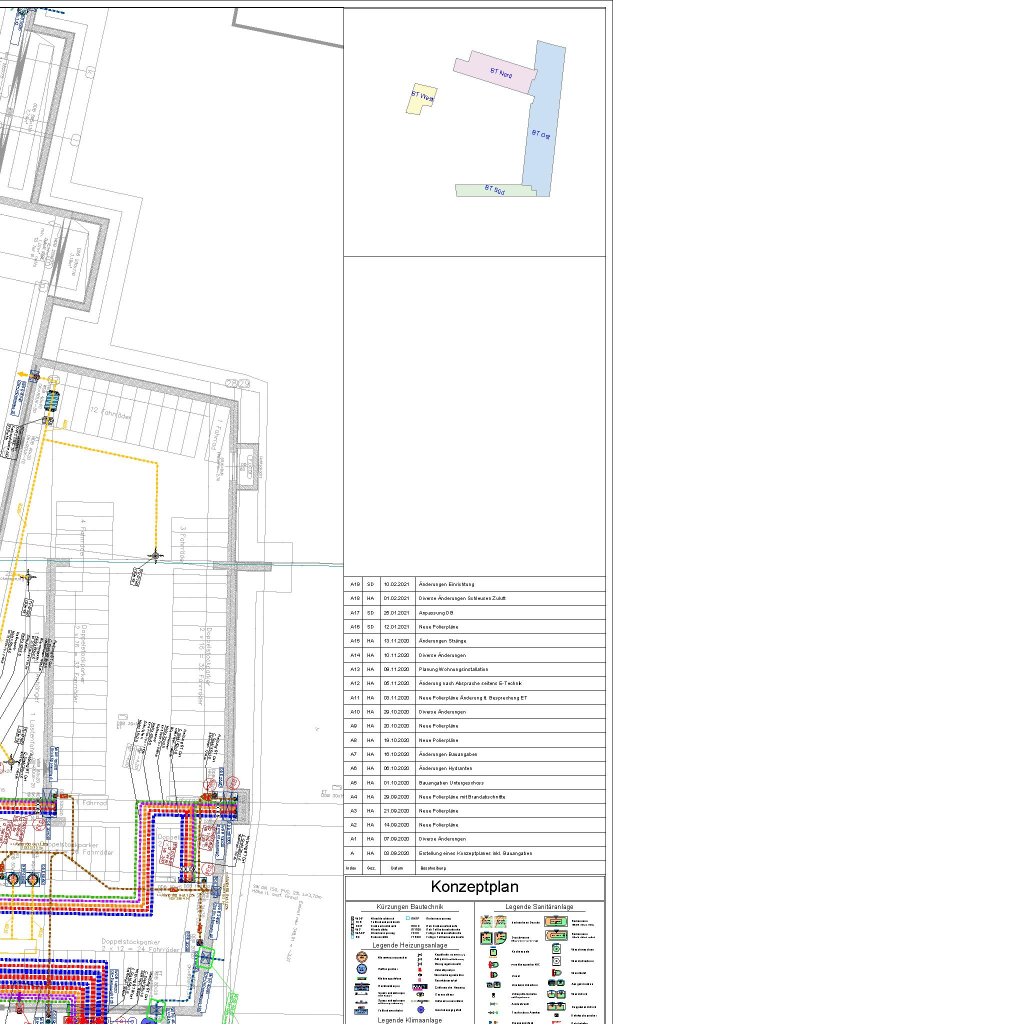Click the orange washbasin symbol at top right of Sanitäranlage legend
Screen dimensions: 1024x1024
click(555, 921)
